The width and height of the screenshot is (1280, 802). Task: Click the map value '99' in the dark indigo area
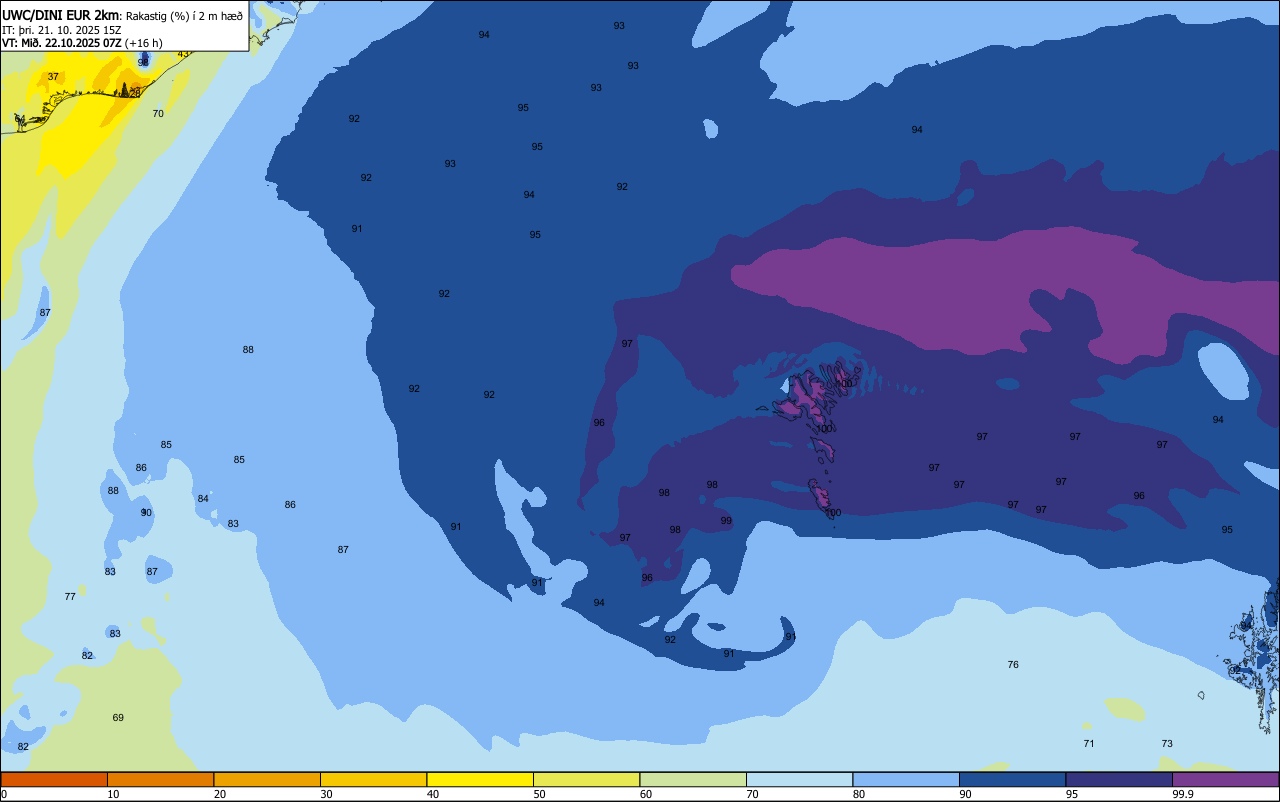726,520
